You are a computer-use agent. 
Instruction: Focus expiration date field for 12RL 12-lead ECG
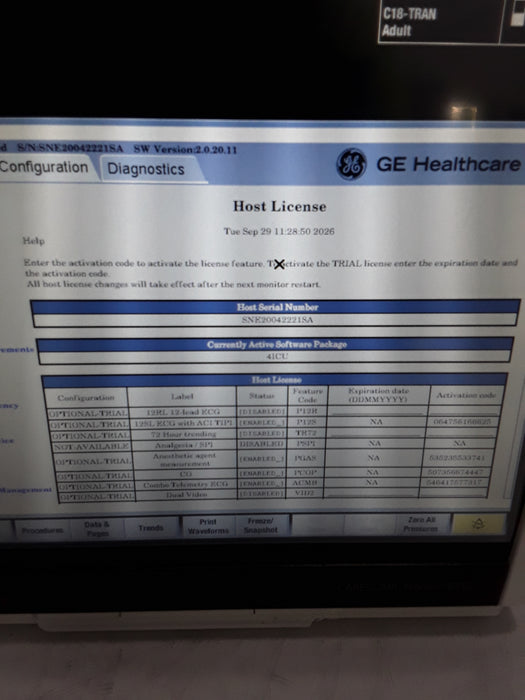(378, 411)
